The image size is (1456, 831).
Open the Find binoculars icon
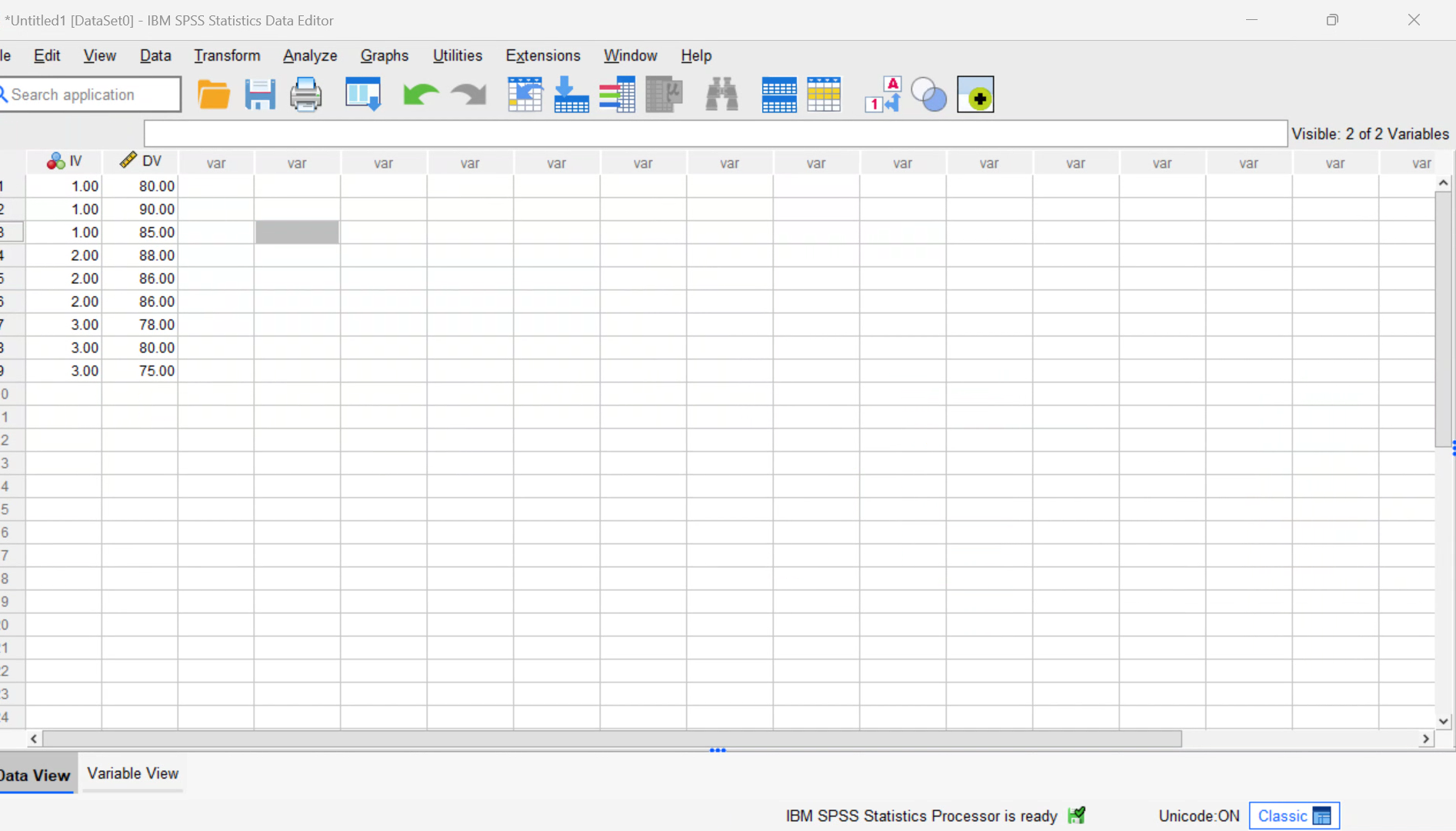[721, 95]
